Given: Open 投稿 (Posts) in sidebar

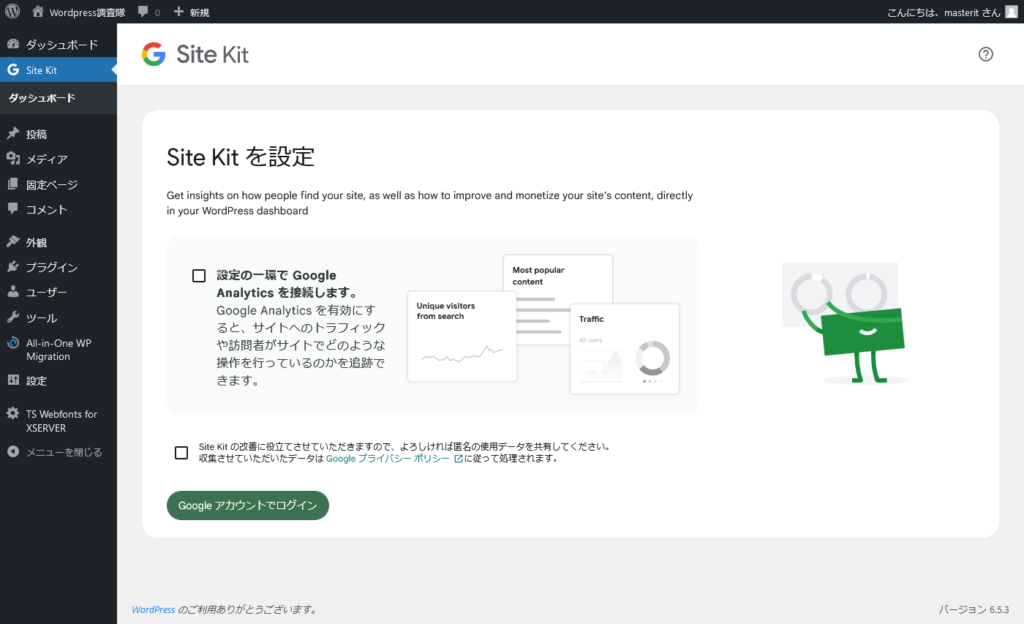Looking at the screenshot, I should [36, 134].
